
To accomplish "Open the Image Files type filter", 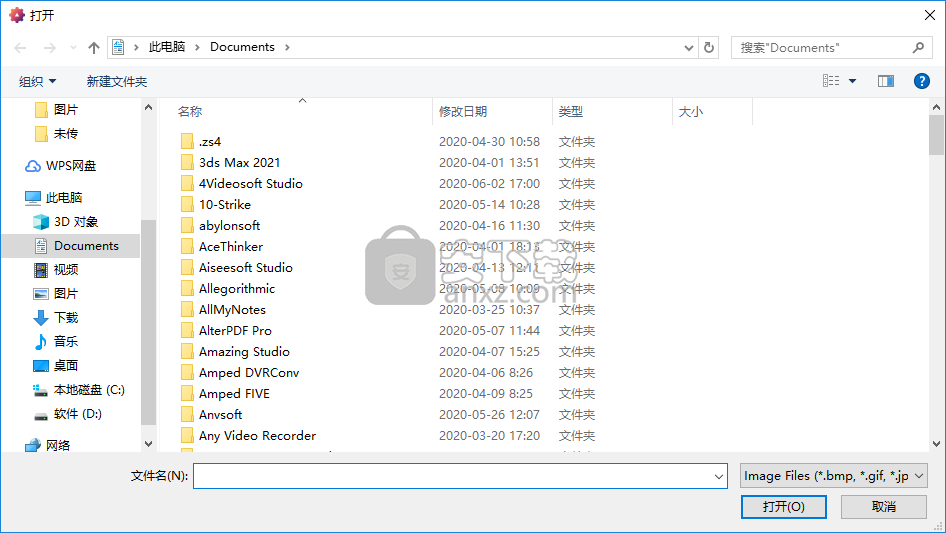I will tap(833, 476).
